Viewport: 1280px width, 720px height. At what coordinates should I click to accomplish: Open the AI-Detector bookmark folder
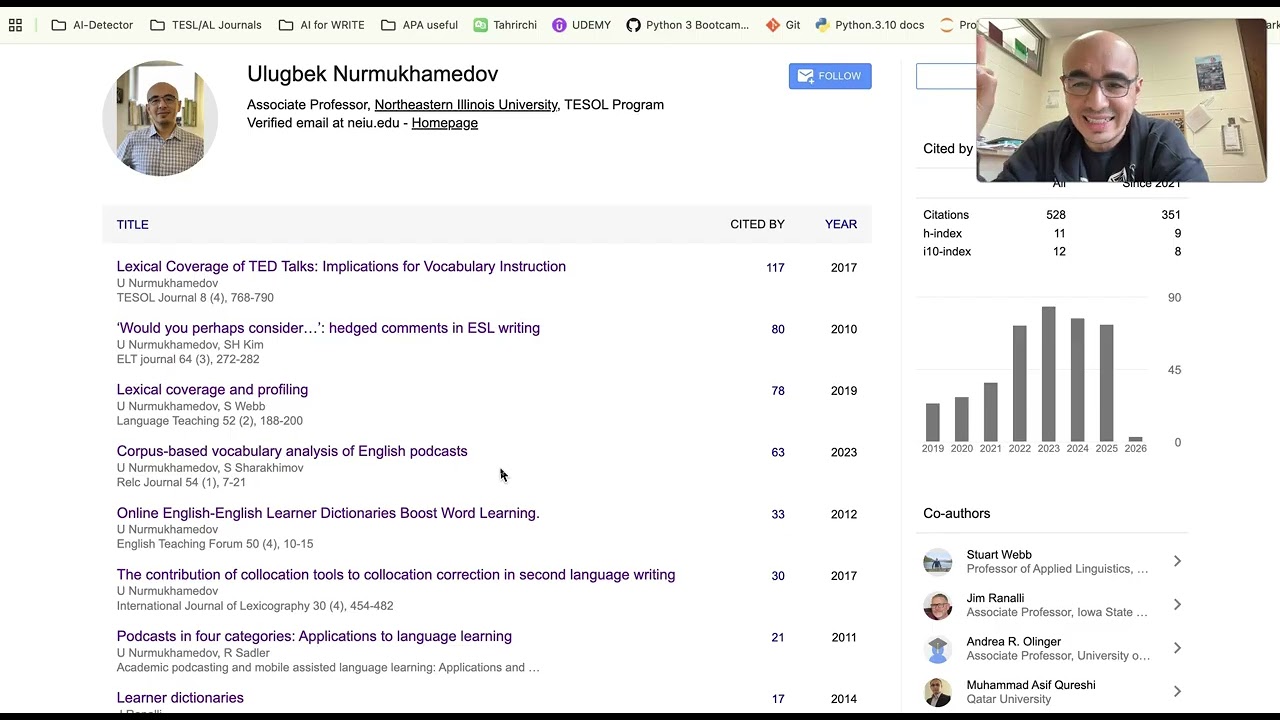click(92, 25)
